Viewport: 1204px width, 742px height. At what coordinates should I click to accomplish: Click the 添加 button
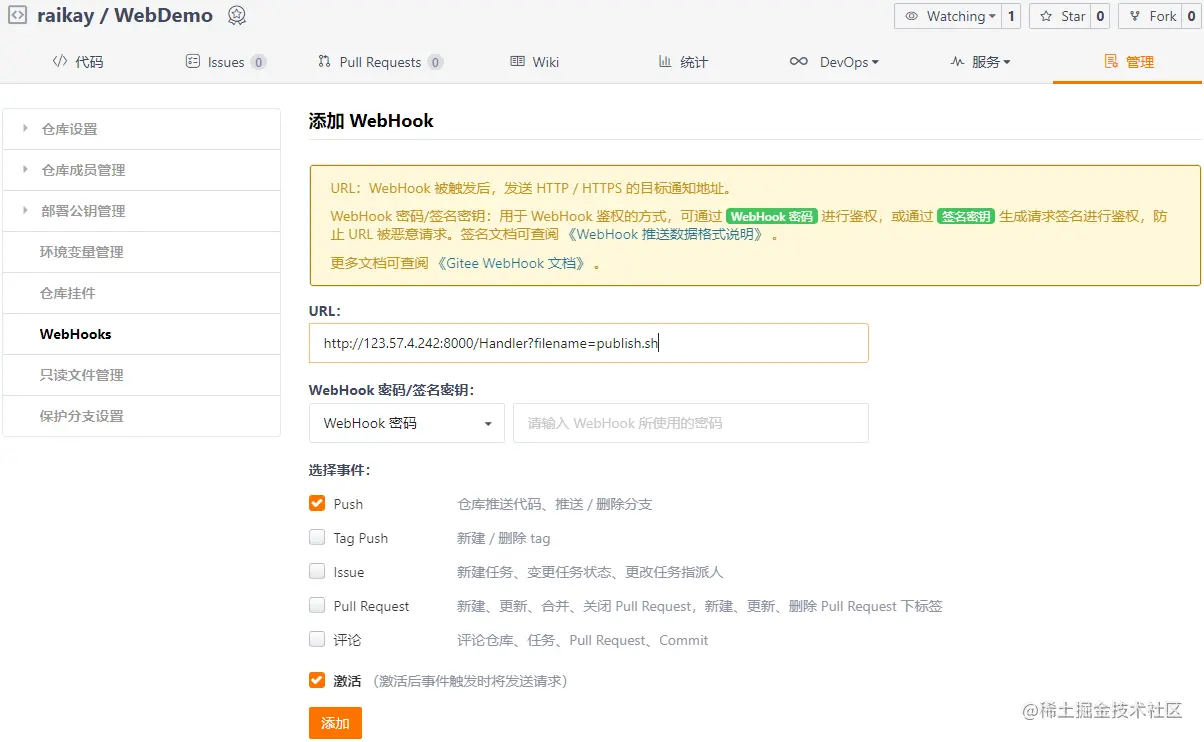coord(335,723)
